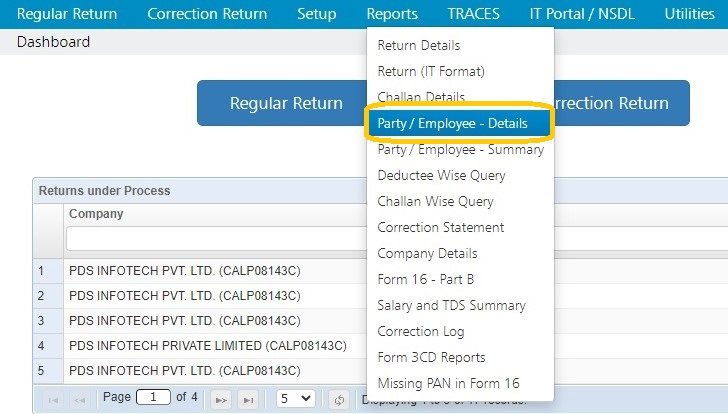The image size is (728, 414).
Task: Click the page number input field
Action: click(x=153, y=398)
